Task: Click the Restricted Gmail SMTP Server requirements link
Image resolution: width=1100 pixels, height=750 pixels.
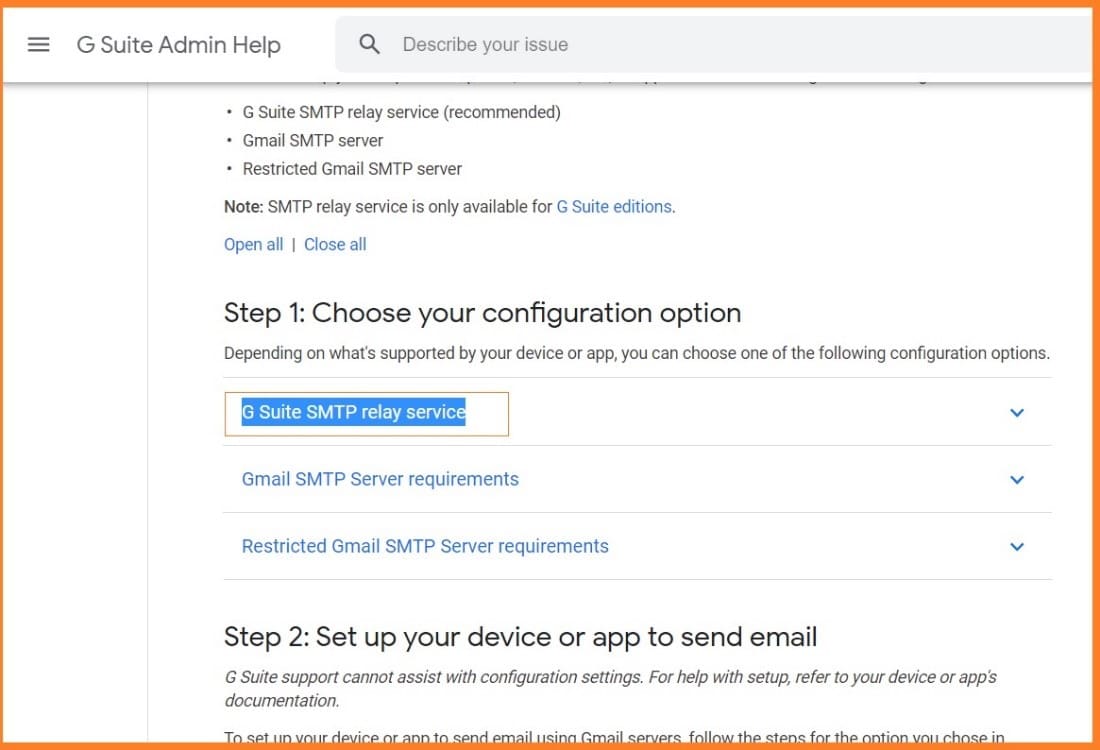Action: 424,546
